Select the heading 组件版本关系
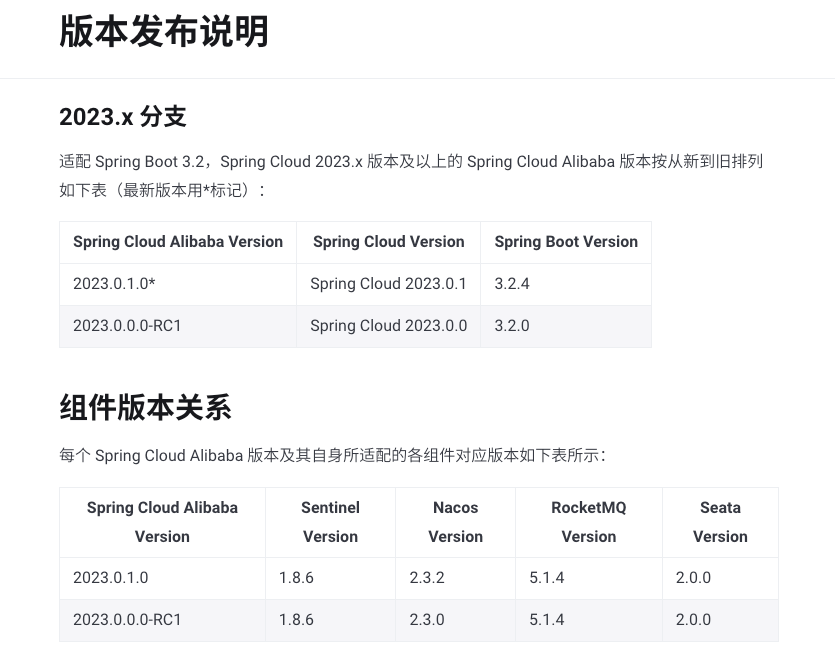Viewport: 835px width, 660px height. 145,408
